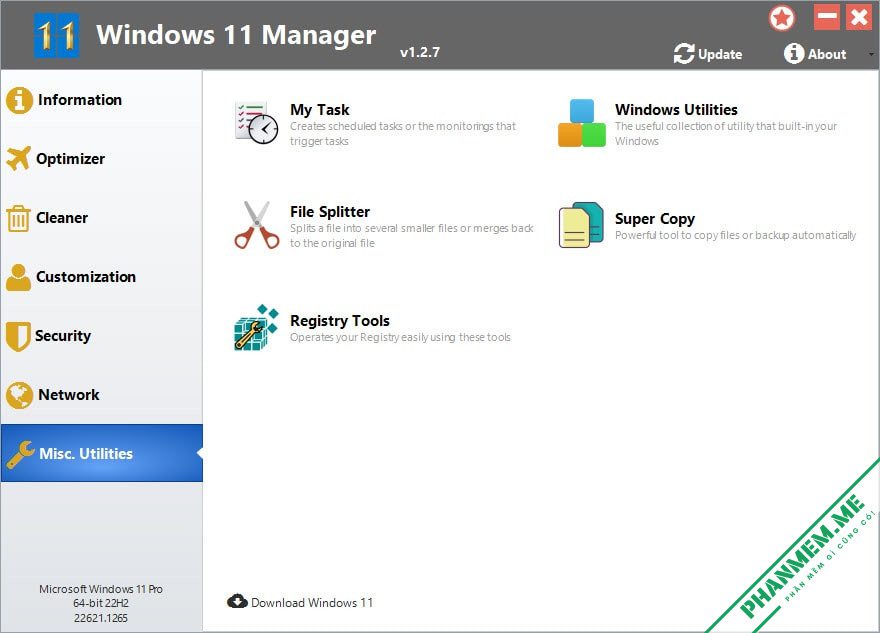Open Super Copy documents icon
This screenshot has width=880, height=633.
[x=581, y=225]
